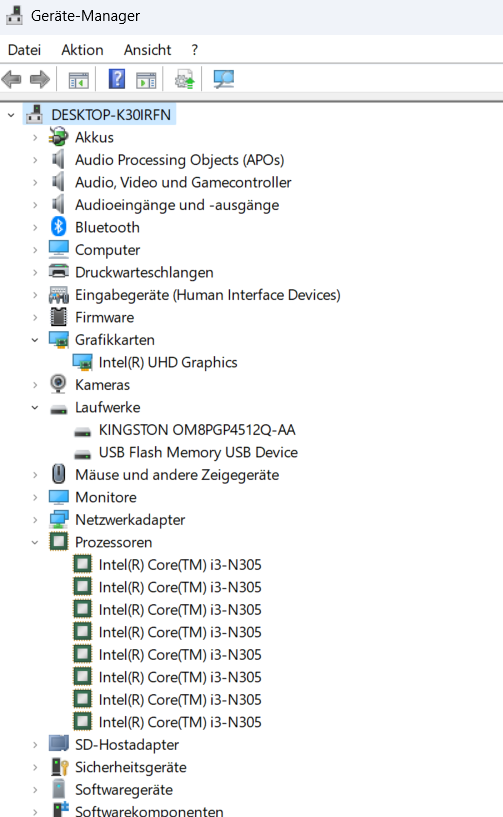This screenshot has height=817, width=503.
Task: Collapse the DESKTOP-K30IRFN root node
Action: (11, 115)
